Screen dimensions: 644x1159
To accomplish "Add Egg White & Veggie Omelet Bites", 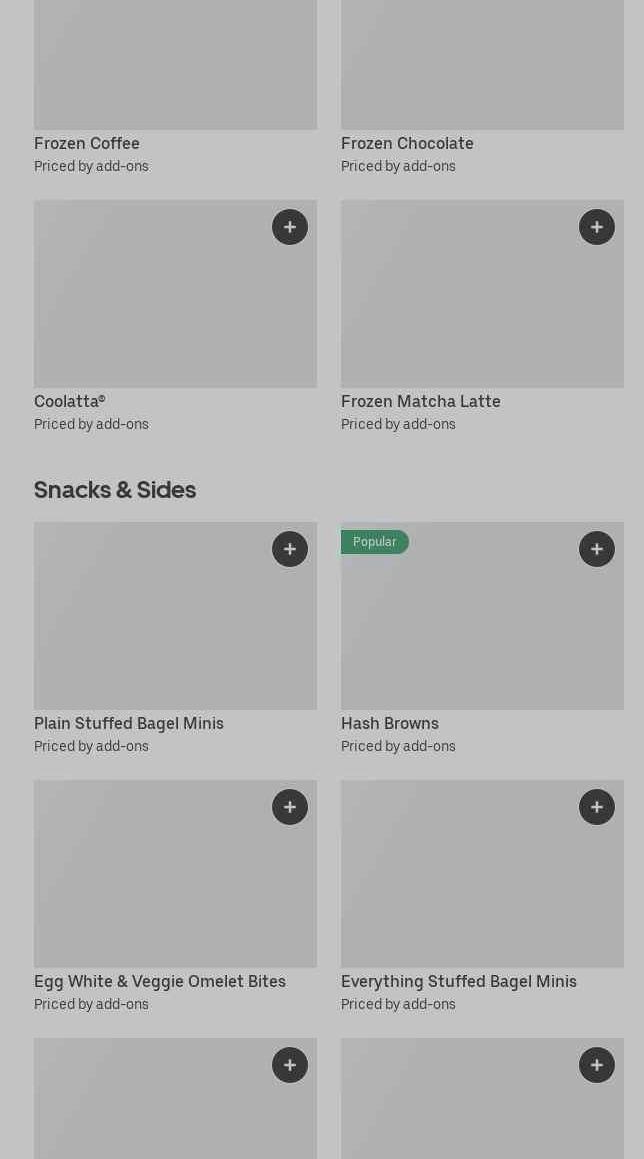I will pyautogui.click(x=290, y=807).
